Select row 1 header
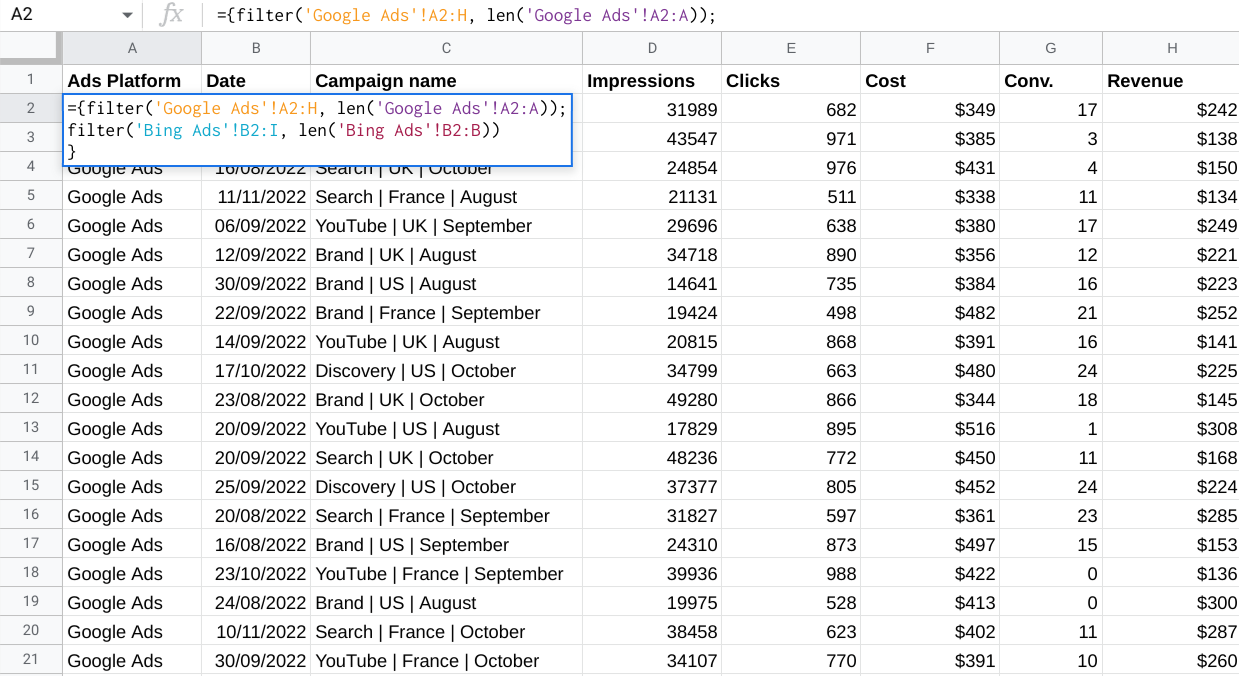The height and width of the screenshot is (676, 1239). (x=31, y=80)
